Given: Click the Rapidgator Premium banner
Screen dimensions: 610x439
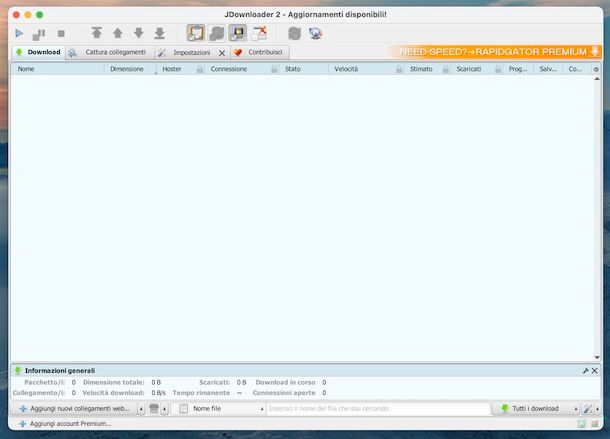Looking at the screenshot, I should pyautogui.click(x=496, y=52).
